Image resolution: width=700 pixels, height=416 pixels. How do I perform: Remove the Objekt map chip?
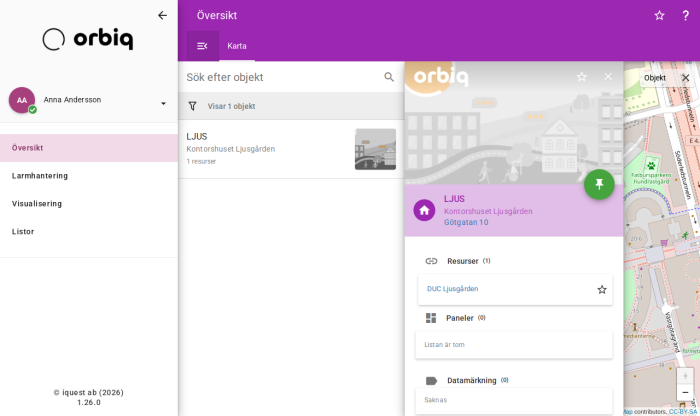click(x=686, y=78)
